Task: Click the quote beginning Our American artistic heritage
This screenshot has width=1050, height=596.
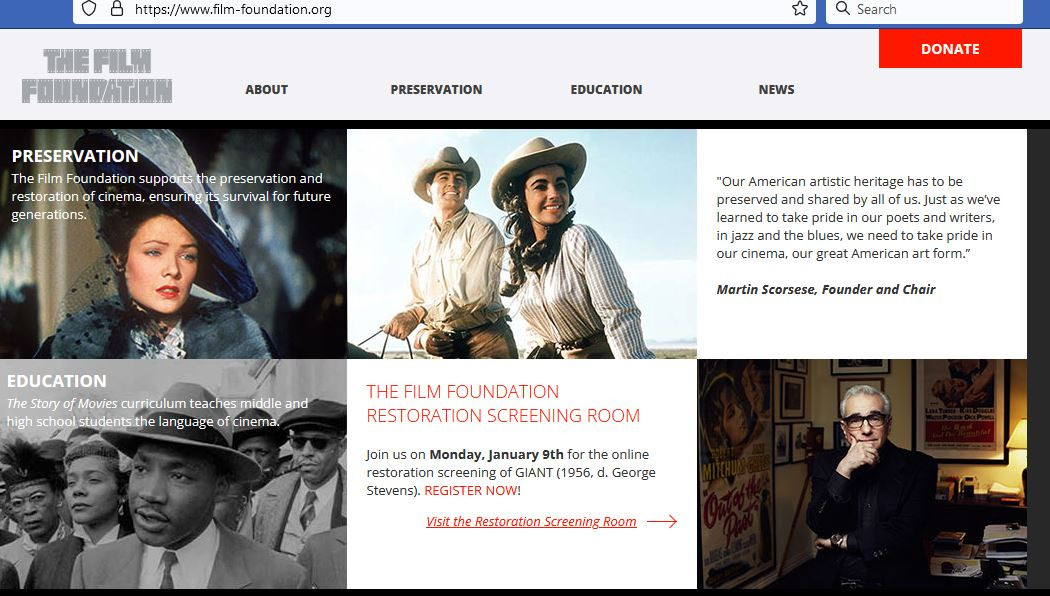Action: click(x=858, y=218)
